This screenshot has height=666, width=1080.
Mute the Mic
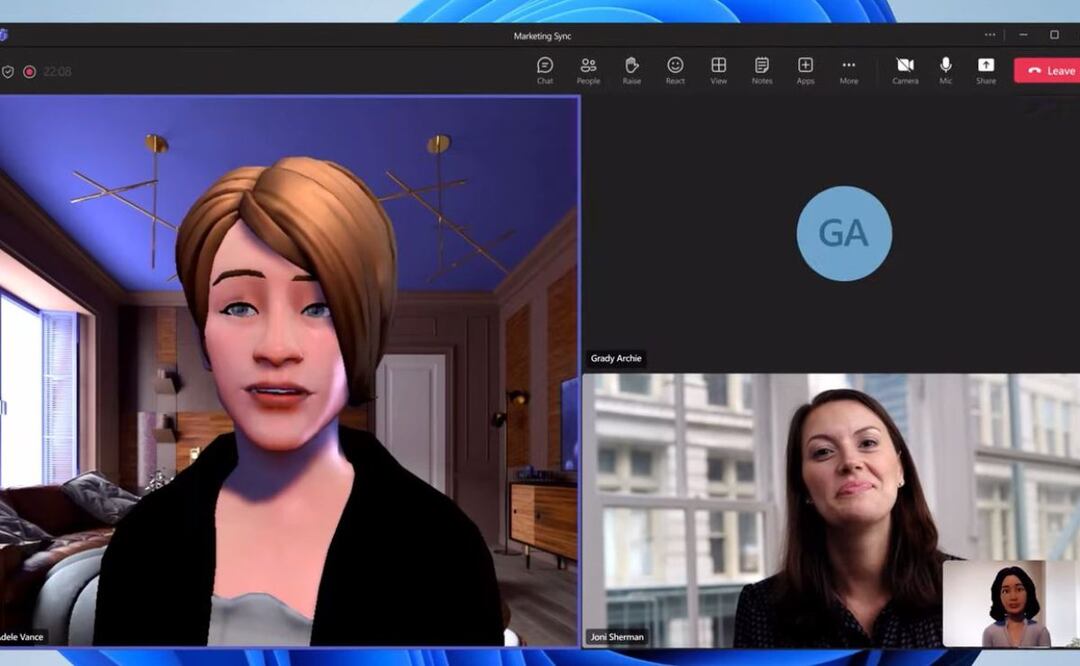(945, 70)
